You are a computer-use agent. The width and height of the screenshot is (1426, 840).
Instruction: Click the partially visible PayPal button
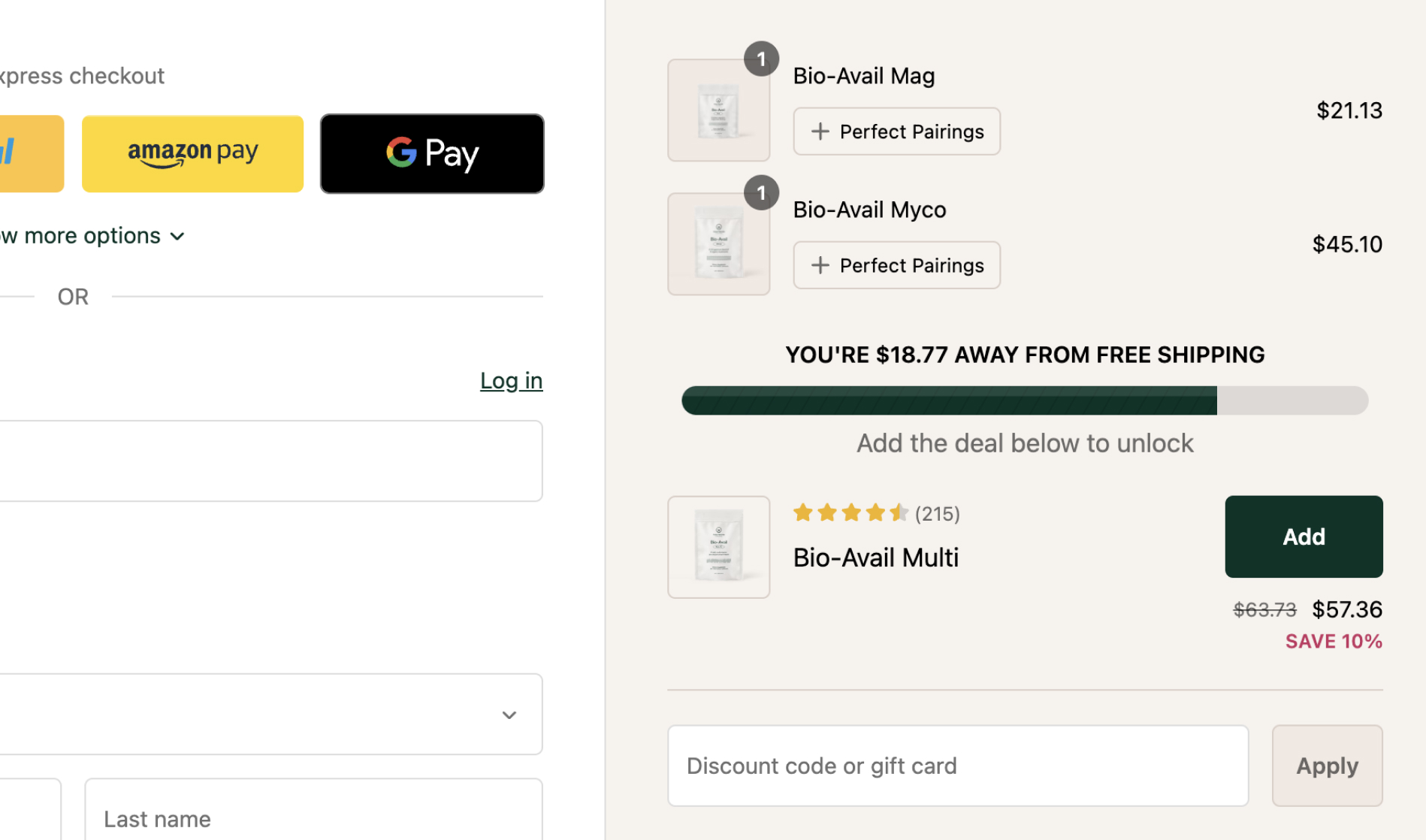coord(30,154)
